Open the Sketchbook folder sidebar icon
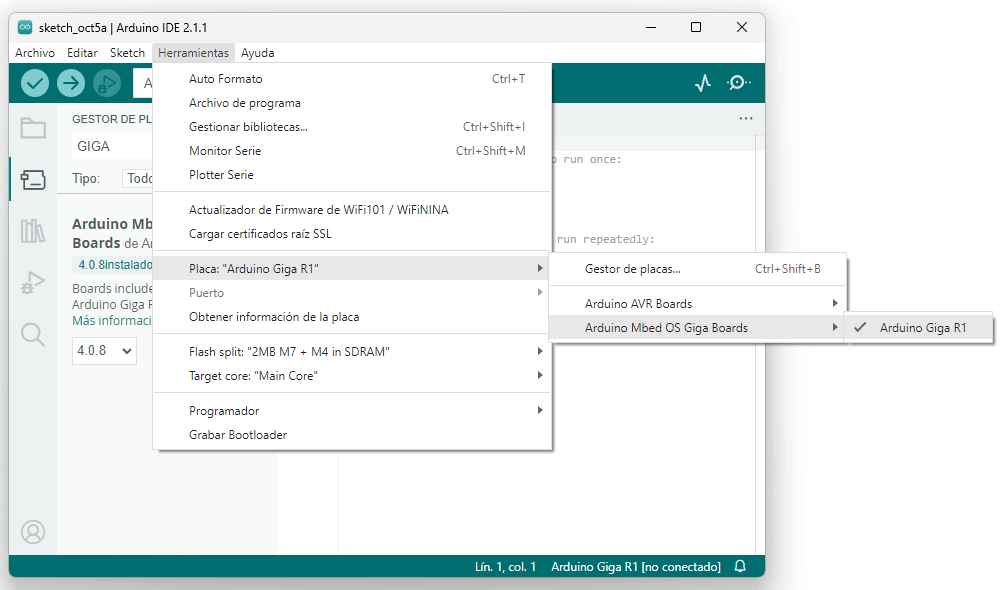The image size is (1006, 590). [x=33, y=128]
